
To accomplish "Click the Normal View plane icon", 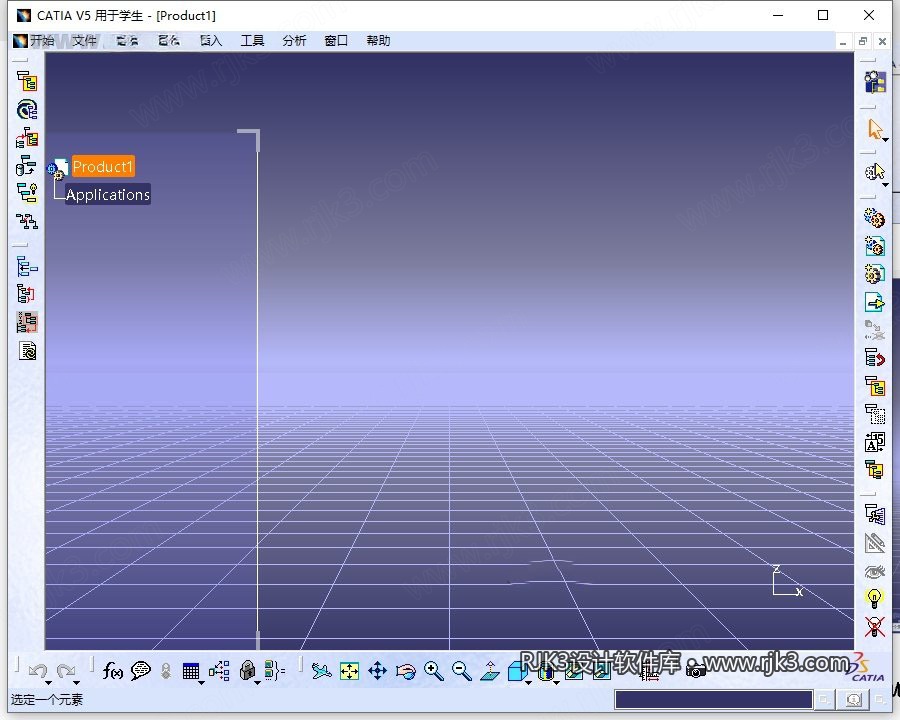I will coord(490,671).
